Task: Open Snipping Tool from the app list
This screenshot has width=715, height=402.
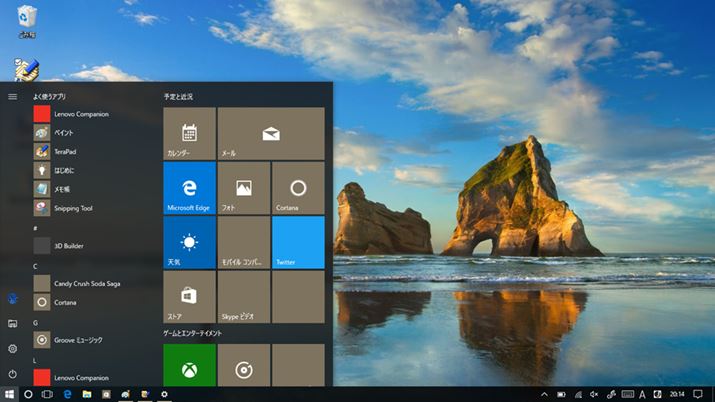Action: tap(73, 208)
